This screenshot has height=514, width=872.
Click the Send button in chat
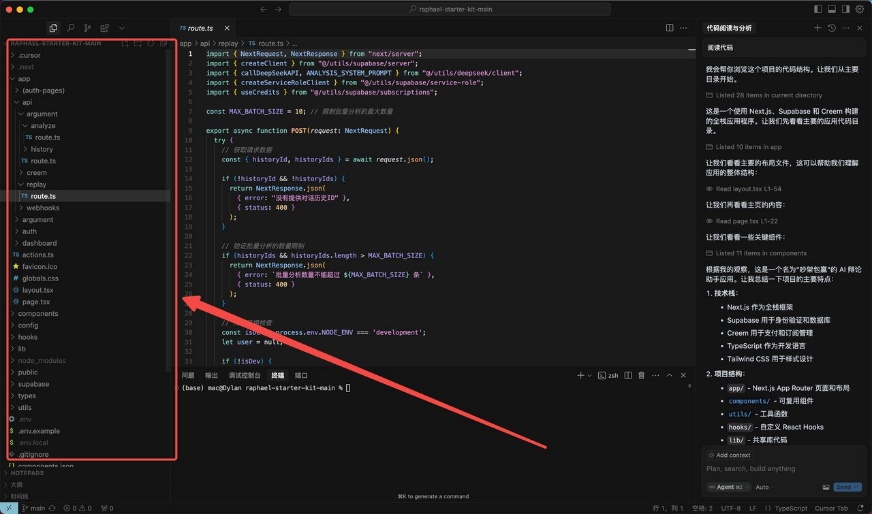(x=846, y=487)
